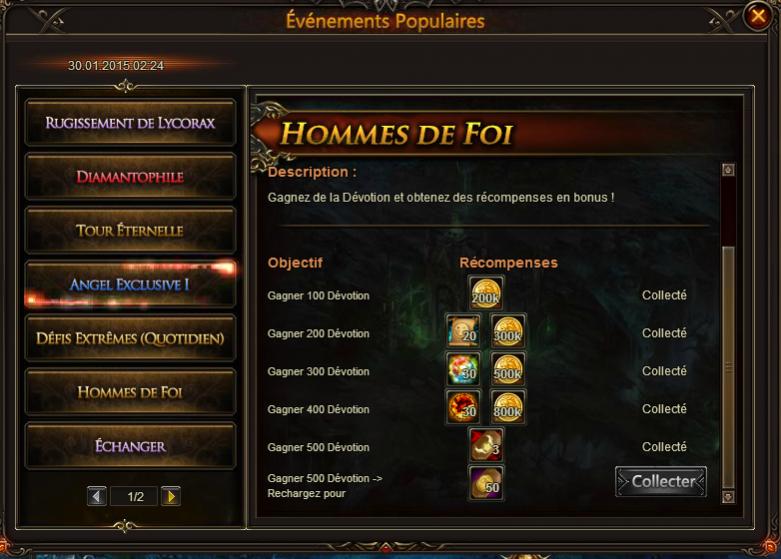Click the 800k gold coin reward
Image resolution: width=781 pixels, height=559 pixels.
508,407
